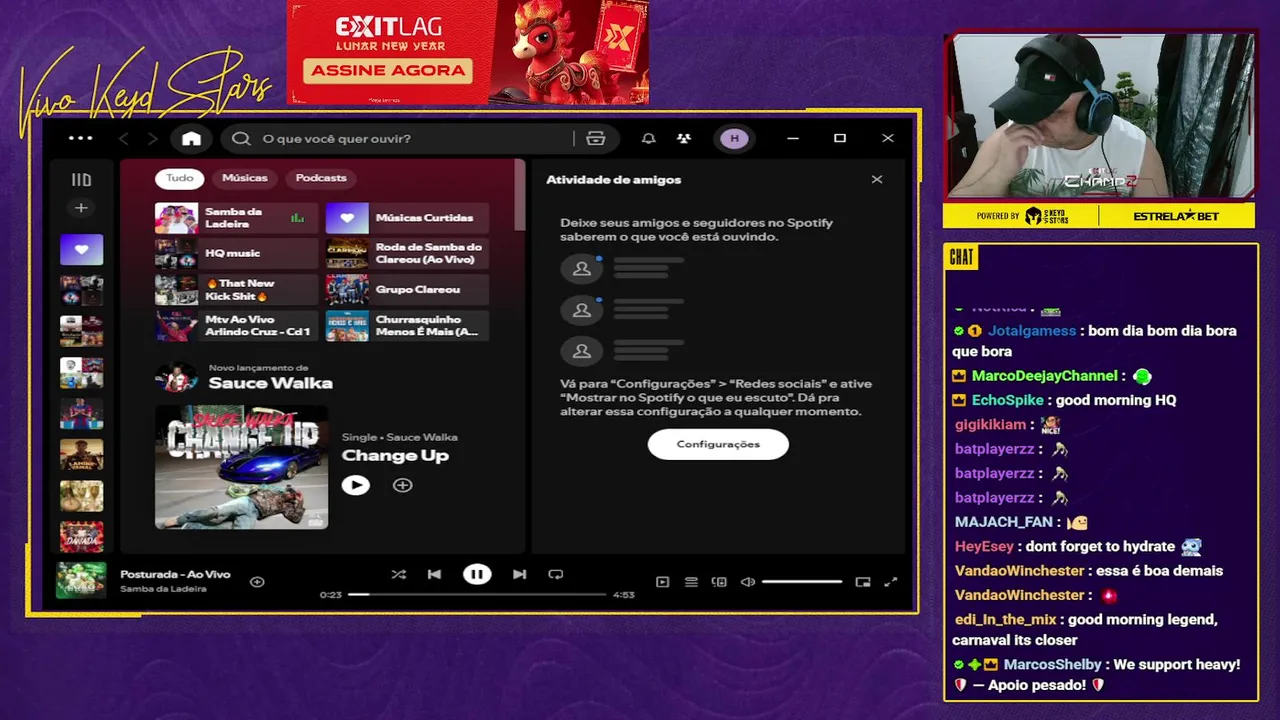The width and height of the screenshot is (1280, 720).
Task: Open Spotify's three-dot main menu
Action: pos(80,138)
